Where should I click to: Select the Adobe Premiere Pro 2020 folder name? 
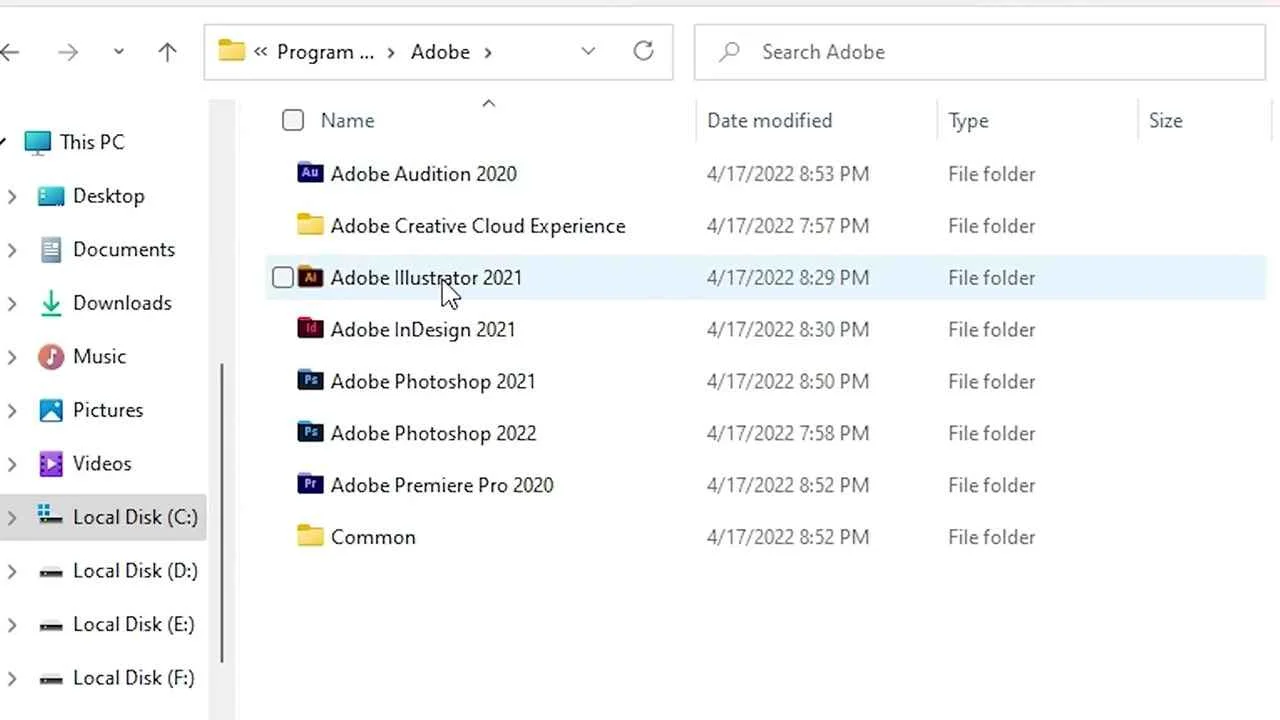(442, 485)
